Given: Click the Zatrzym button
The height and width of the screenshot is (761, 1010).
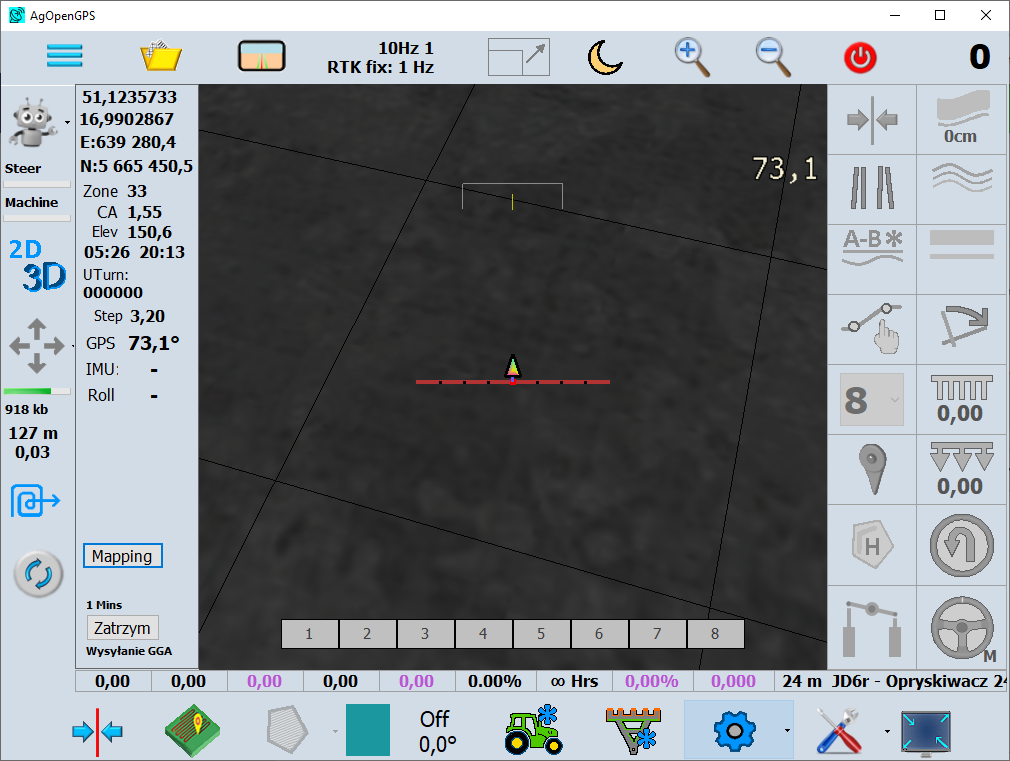Looking at the screenshot, I should tap(122, 628).
